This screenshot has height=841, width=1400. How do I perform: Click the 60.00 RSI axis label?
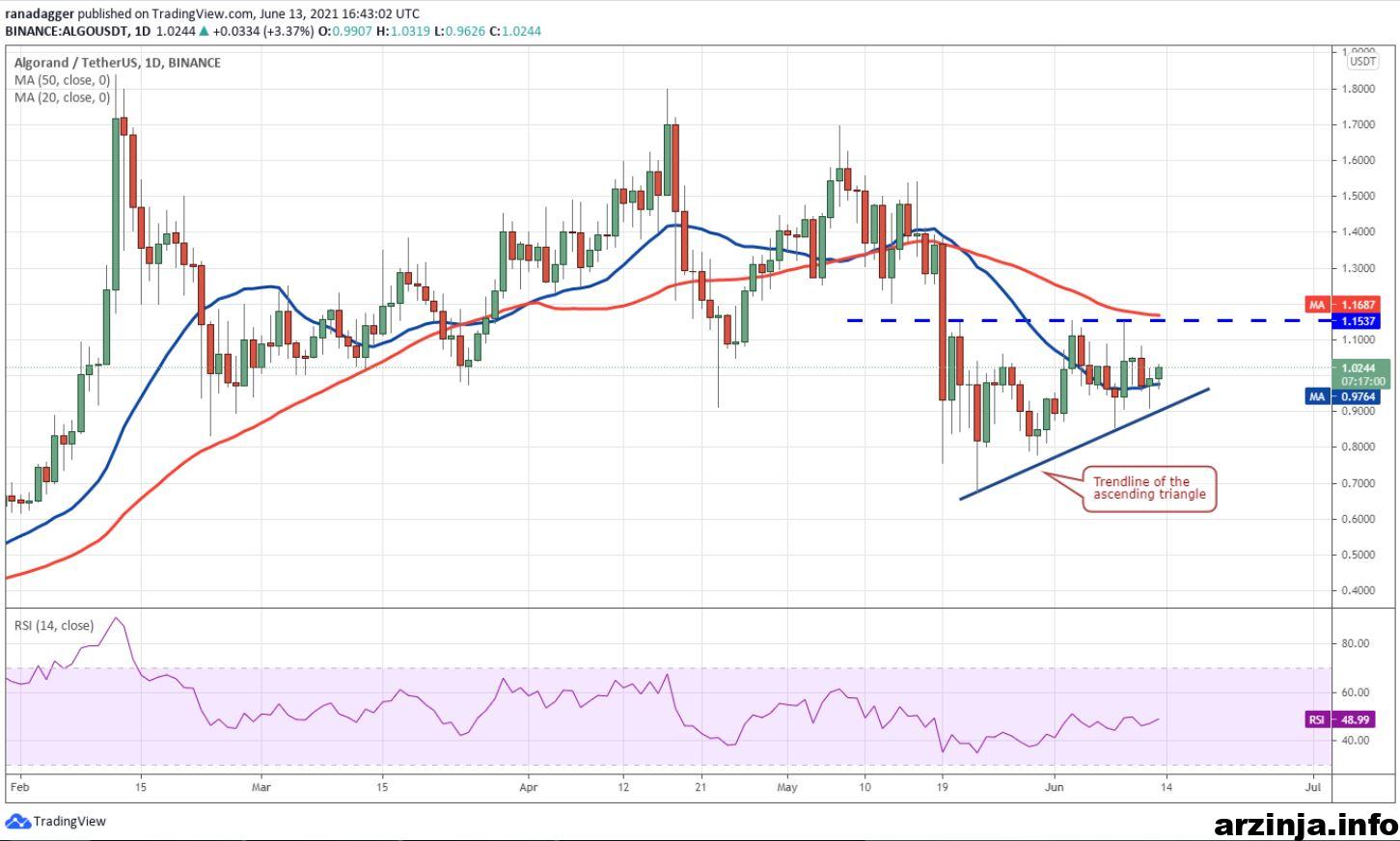pyautogui.click(x=1356, y=692)
